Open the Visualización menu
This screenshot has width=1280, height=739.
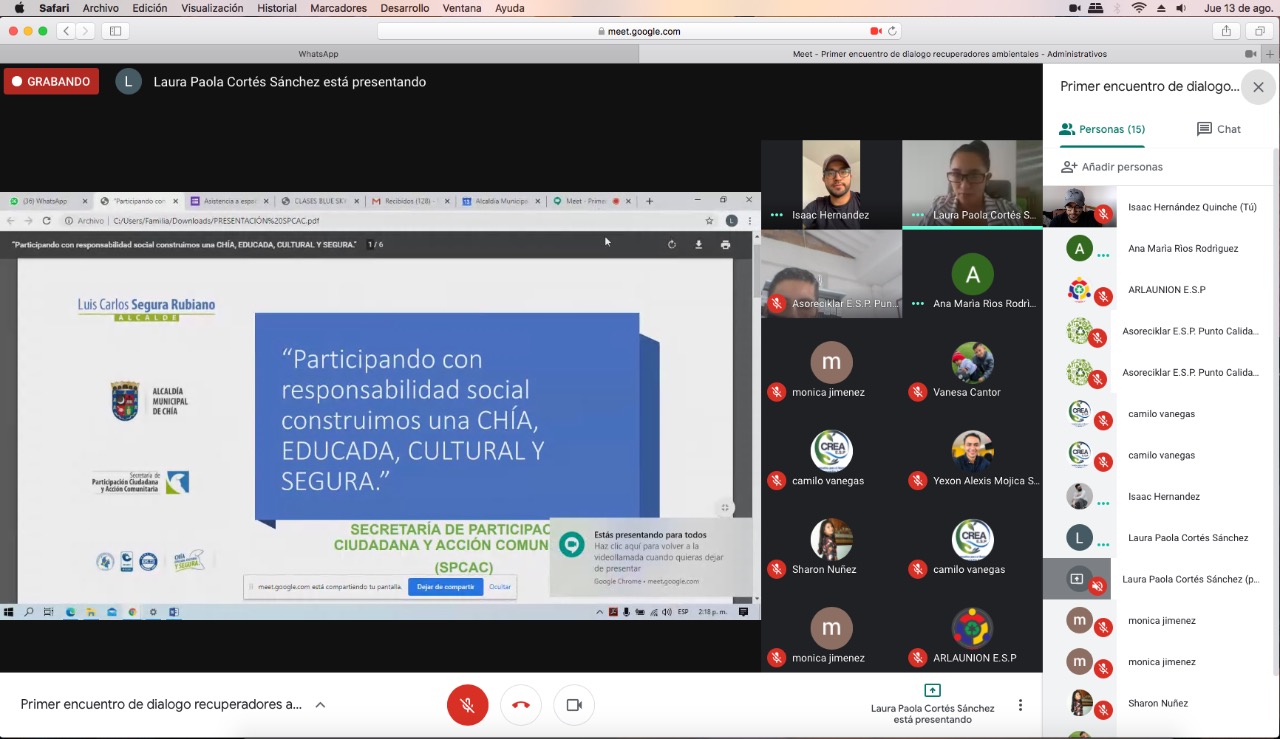[212, 8]
